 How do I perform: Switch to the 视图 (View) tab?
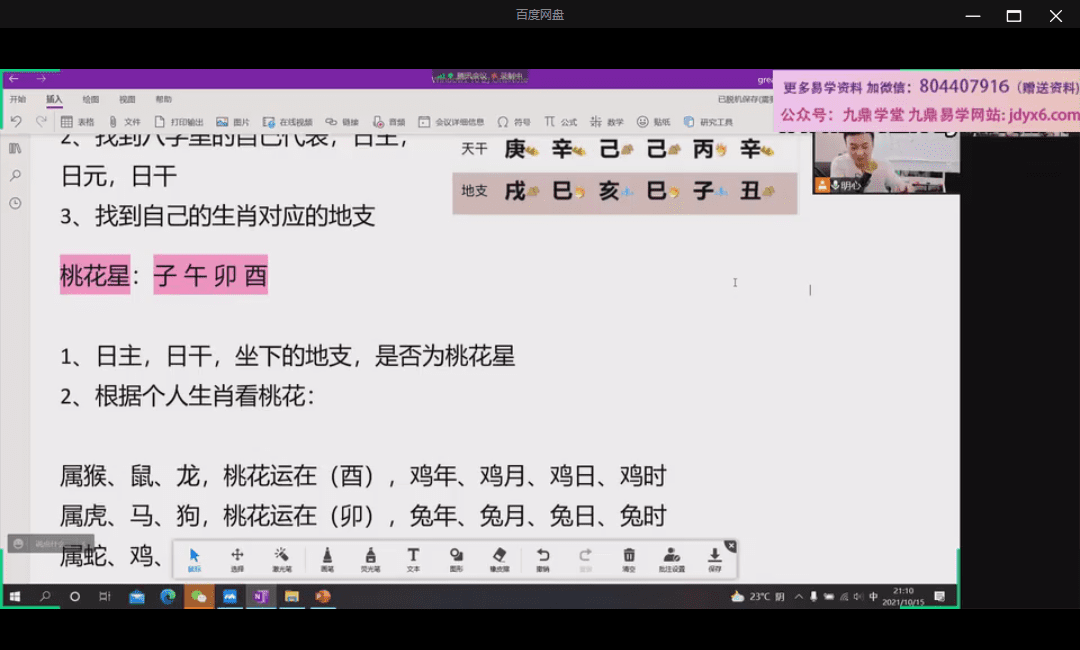tap(127, 100)
